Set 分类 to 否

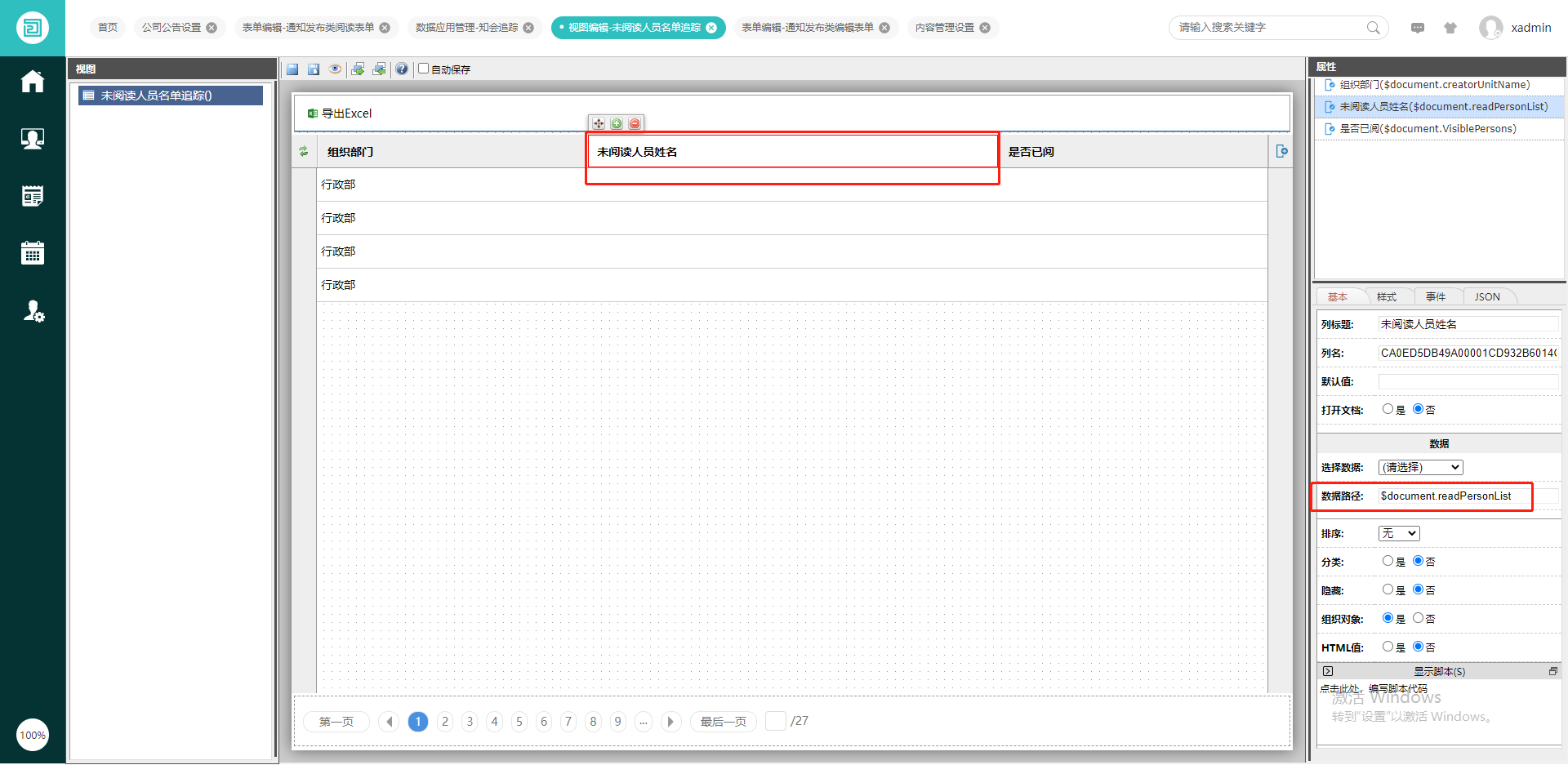[x=1418, y=561]
